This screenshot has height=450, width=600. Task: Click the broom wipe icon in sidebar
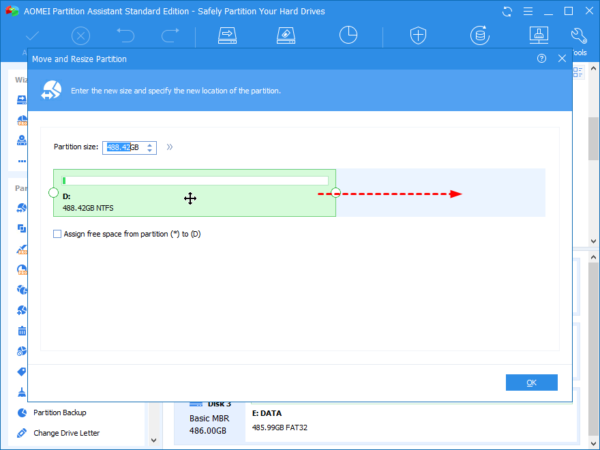click(22, 392)
